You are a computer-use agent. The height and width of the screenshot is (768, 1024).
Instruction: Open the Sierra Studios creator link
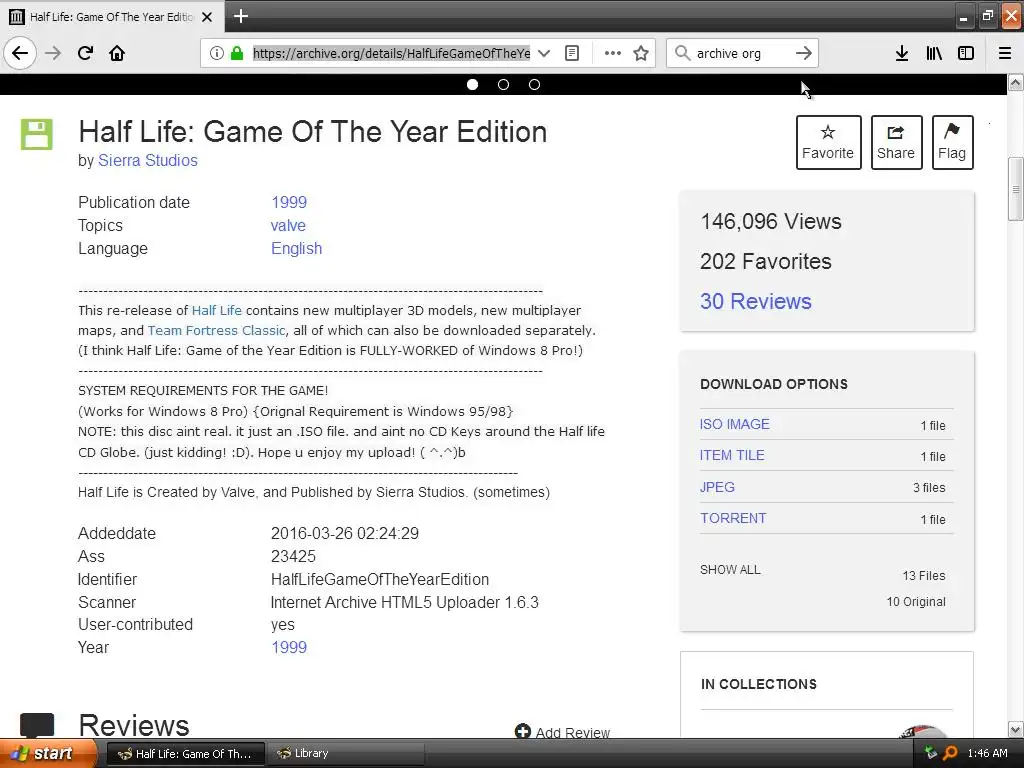(148, 161)
